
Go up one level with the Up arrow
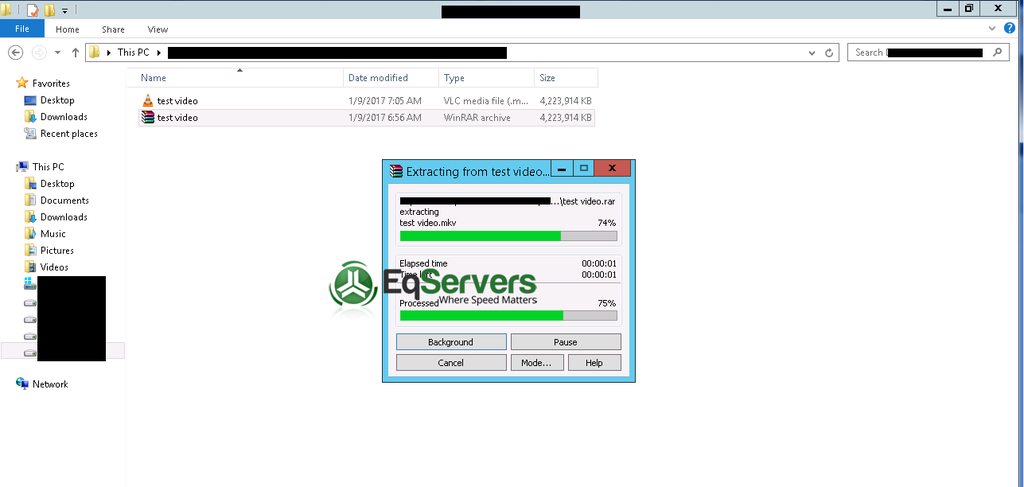point(75,53)
